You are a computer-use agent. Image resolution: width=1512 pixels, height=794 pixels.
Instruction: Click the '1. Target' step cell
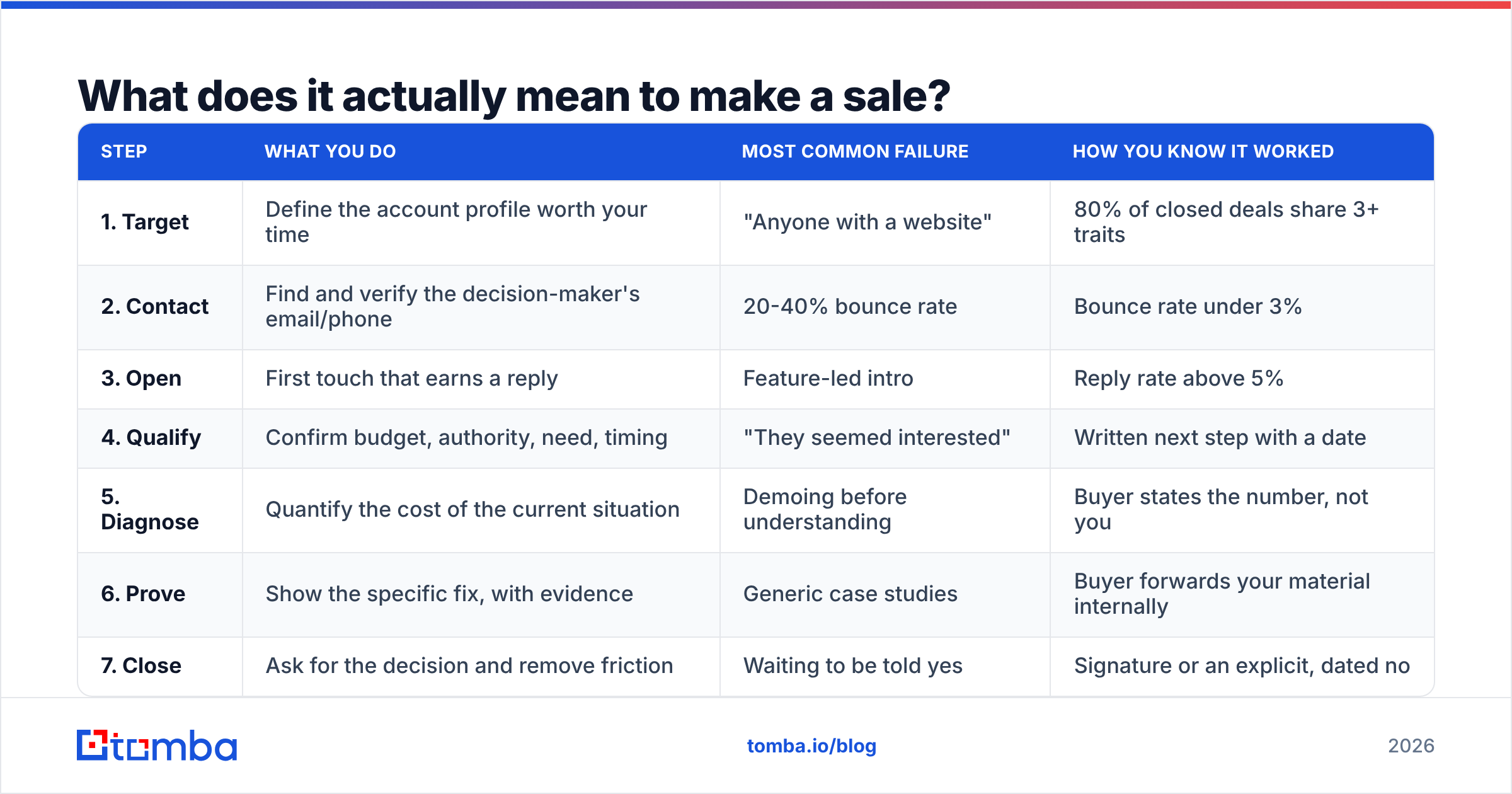click(160, 222)
